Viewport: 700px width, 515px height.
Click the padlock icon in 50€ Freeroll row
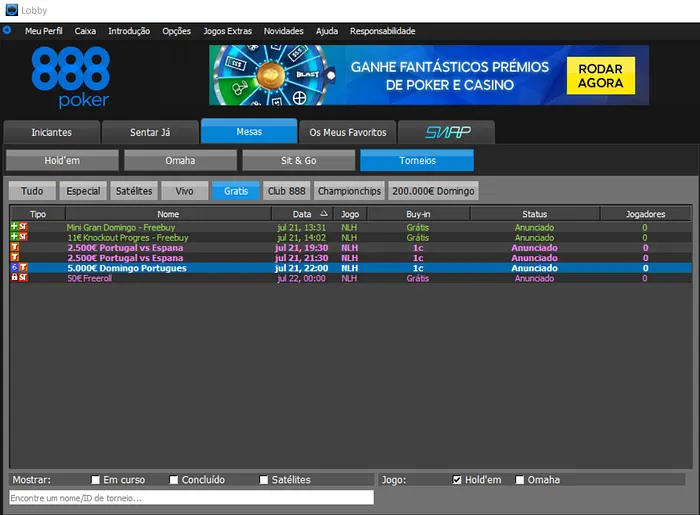(14, 278)
